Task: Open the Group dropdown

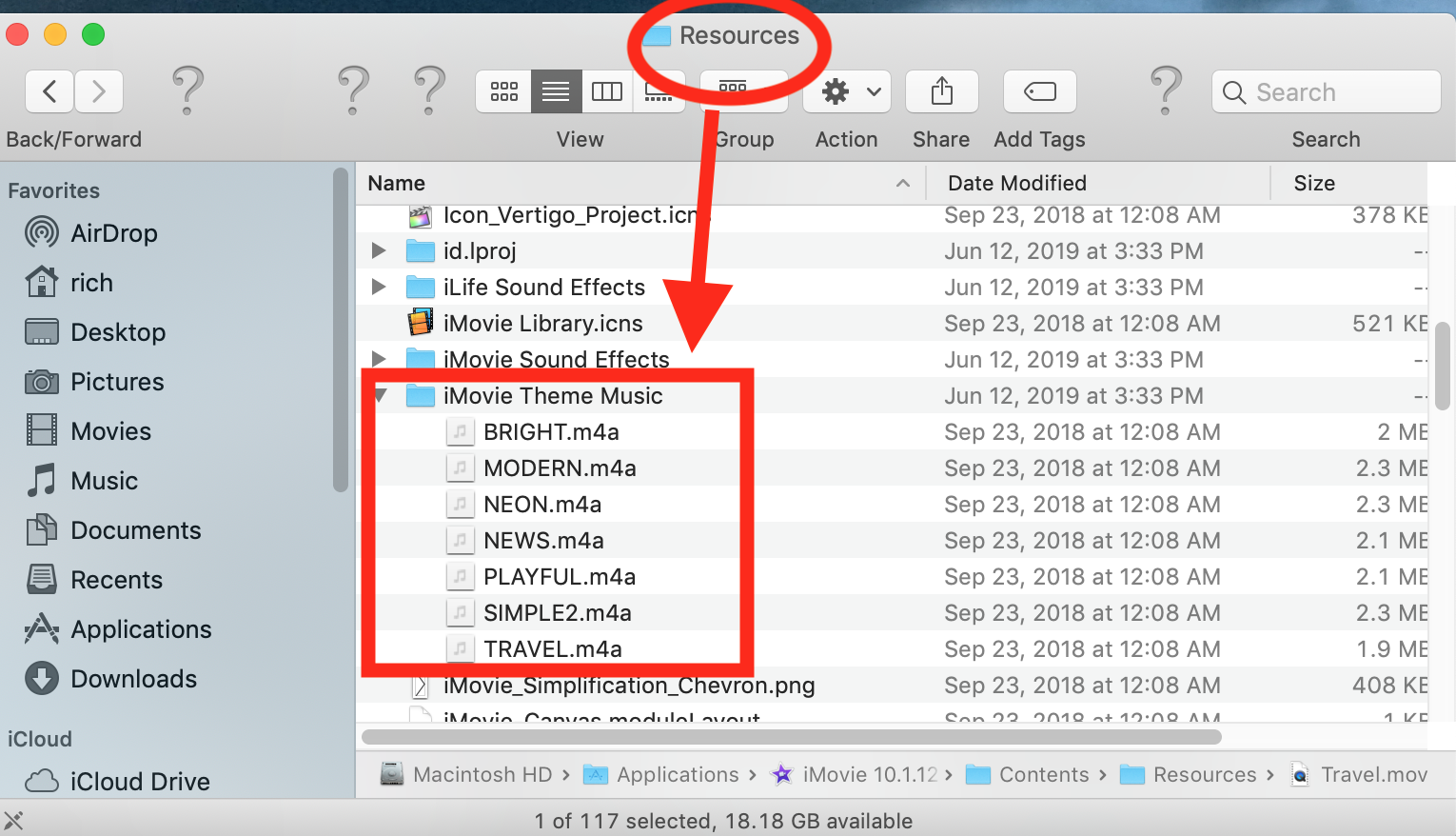Action: coord(744,91)
